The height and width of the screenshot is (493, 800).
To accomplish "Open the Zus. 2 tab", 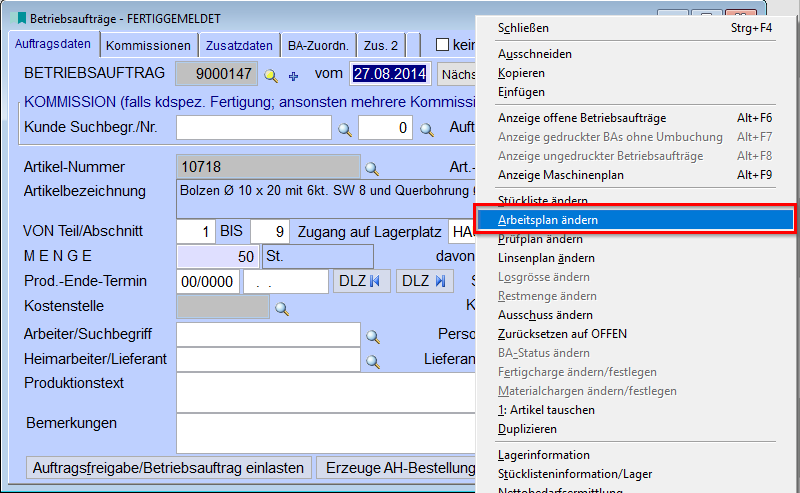I will click(x=381, y=45).
